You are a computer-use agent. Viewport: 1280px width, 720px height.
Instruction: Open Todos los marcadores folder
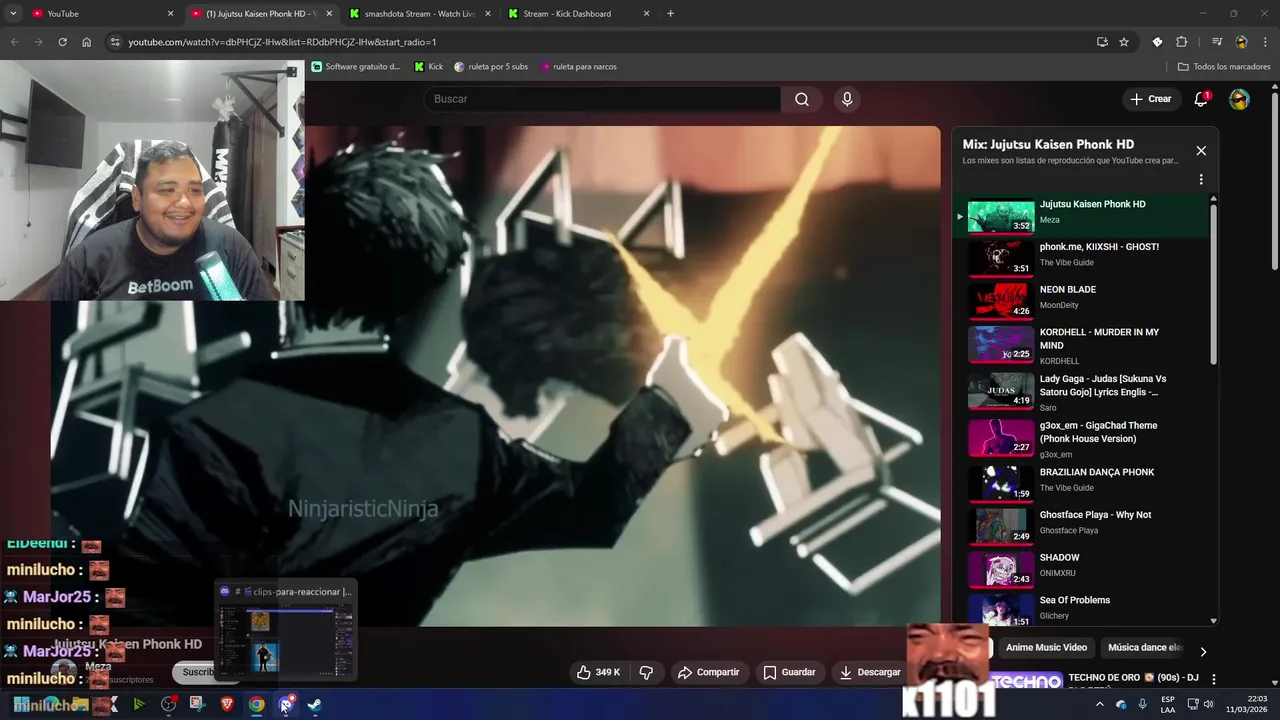(x=1224, y=67)
